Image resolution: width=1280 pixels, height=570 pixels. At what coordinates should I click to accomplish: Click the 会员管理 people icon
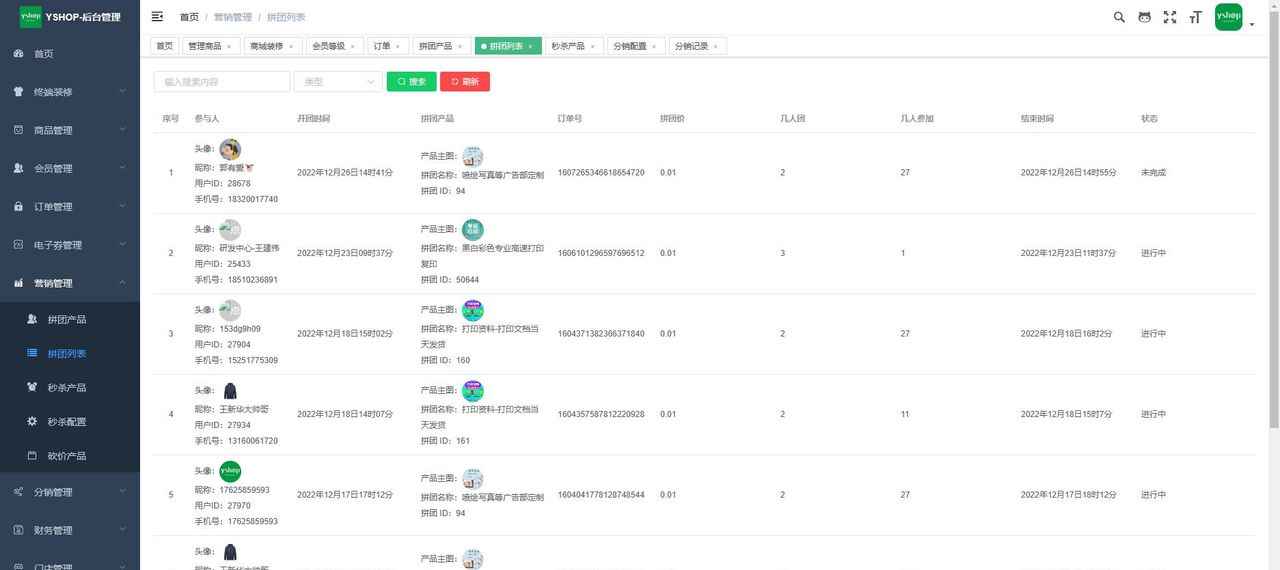(x=18, y=168)
